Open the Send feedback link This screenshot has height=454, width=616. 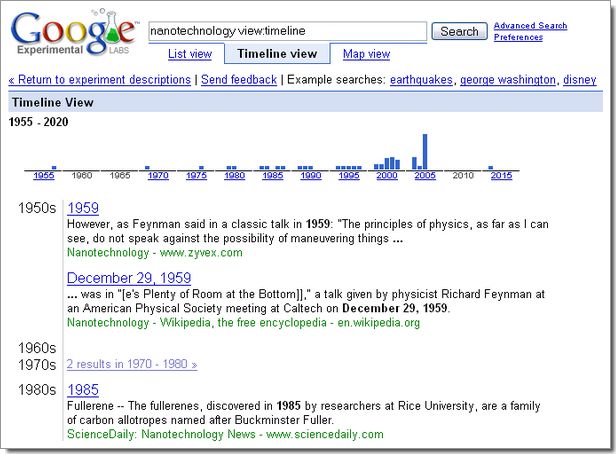239,80
